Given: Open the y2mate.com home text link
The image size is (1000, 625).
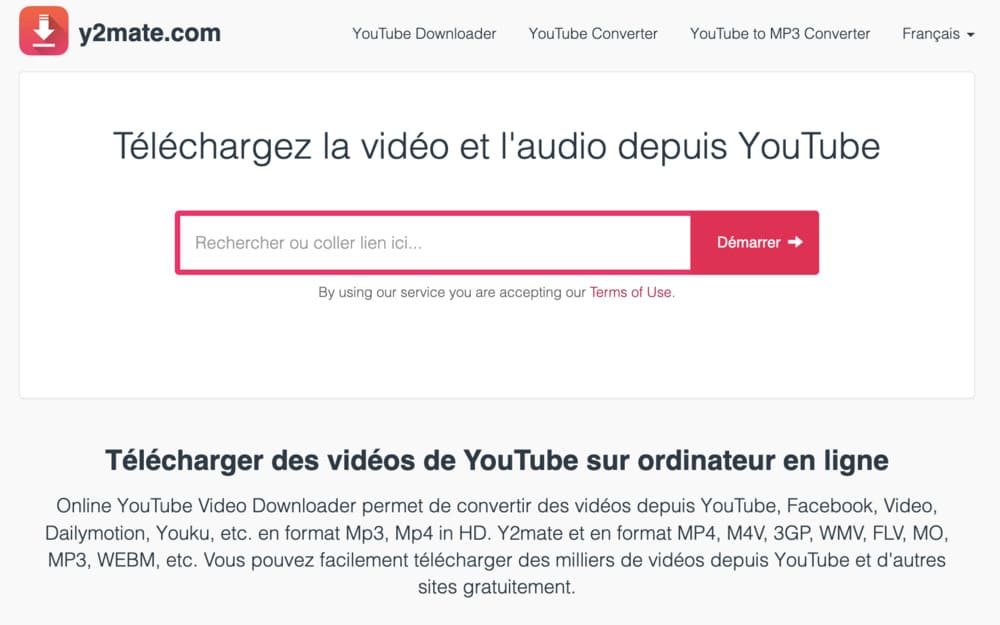Looking at the screenshot, I should tap(150, 33).
